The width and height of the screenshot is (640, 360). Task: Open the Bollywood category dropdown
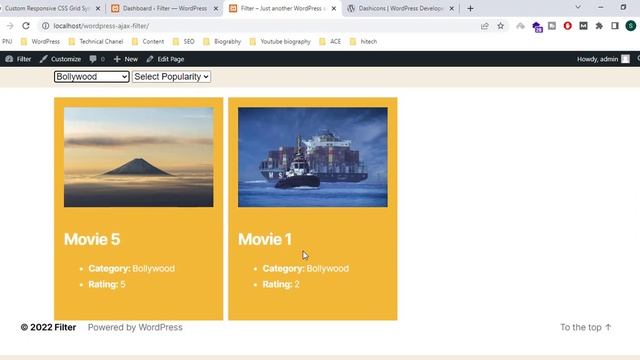[91, 77]
